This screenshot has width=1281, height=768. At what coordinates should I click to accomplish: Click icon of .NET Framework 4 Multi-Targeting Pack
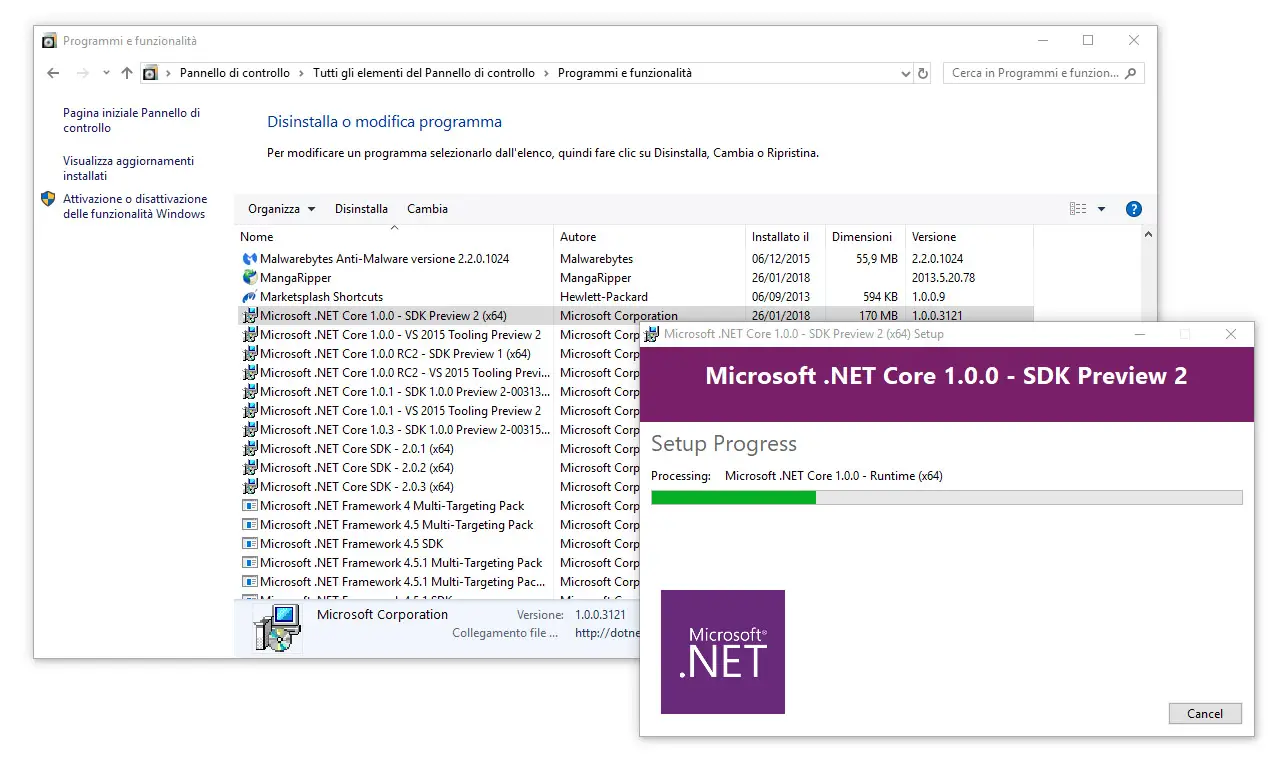click(250, 506)
